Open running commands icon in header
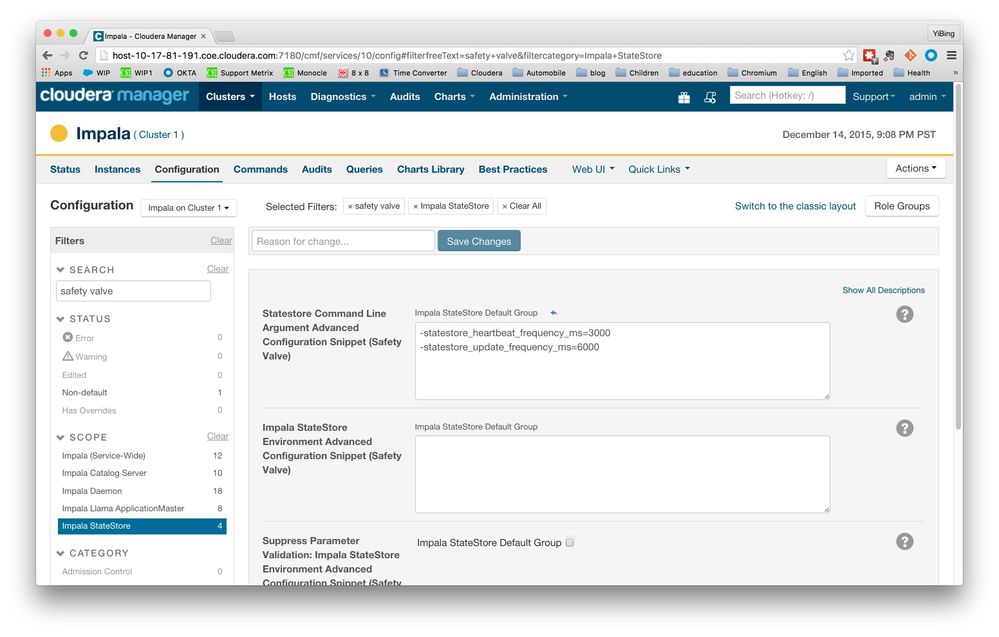Screen dimensions: 999x637 pos(710,97)
